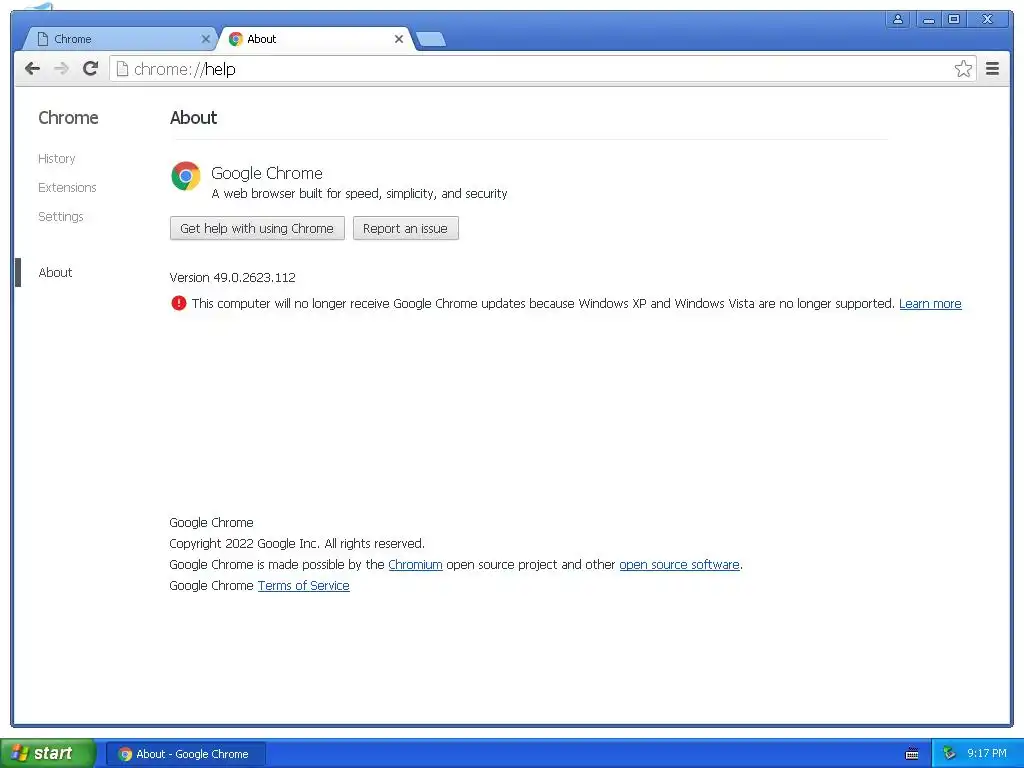Reload the chrome://help page

tap(91, 69)
